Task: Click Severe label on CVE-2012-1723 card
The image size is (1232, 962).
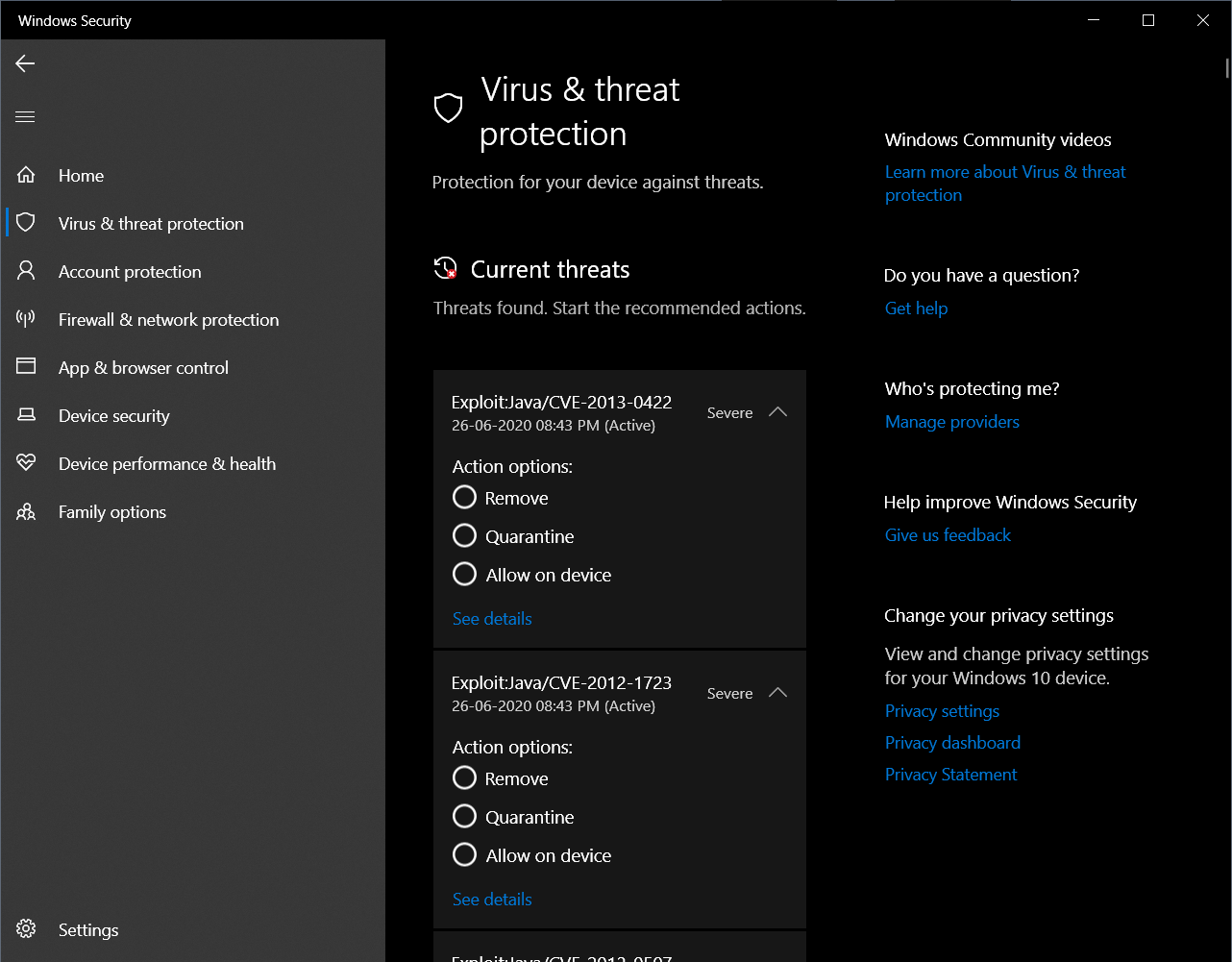Action: click(x=729, y=693)
